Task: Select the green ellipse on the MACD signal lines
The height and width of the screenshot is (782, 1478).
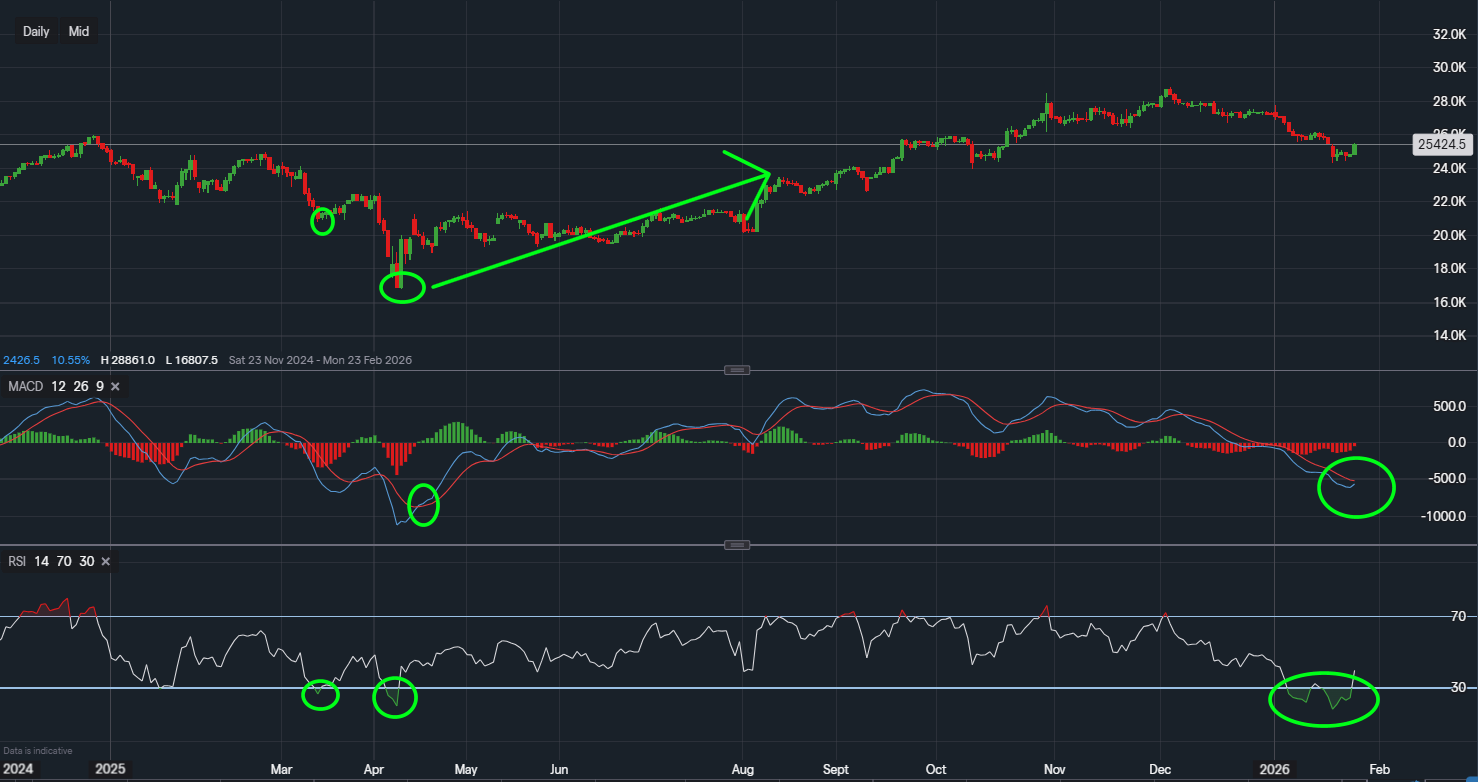Action: click(1355, 488)
